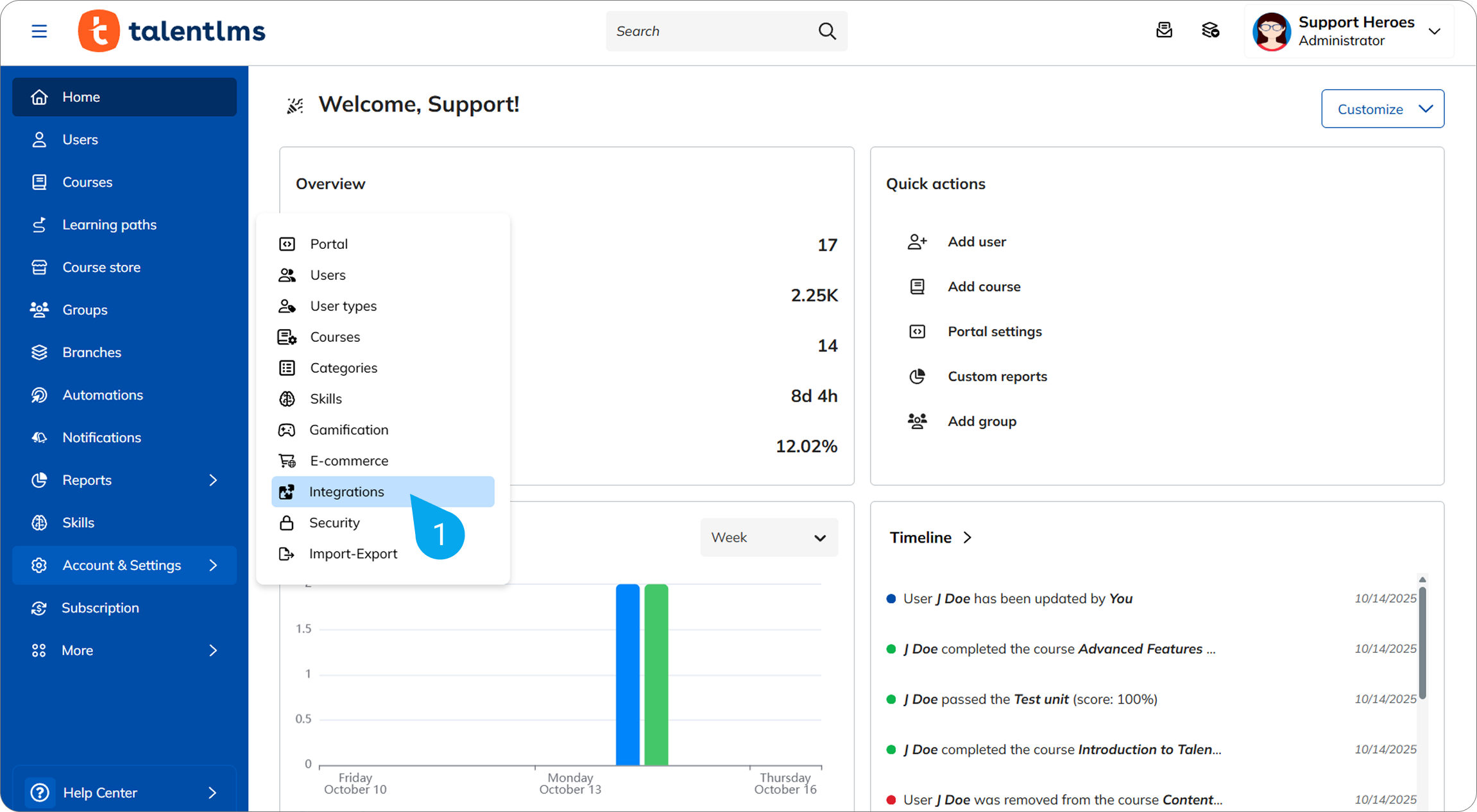Image resolution: width=1477 pixels, height=812 pixels.
Task: Click the magnifier search icon
Action: pyautogui.click(x=827, y=31)
